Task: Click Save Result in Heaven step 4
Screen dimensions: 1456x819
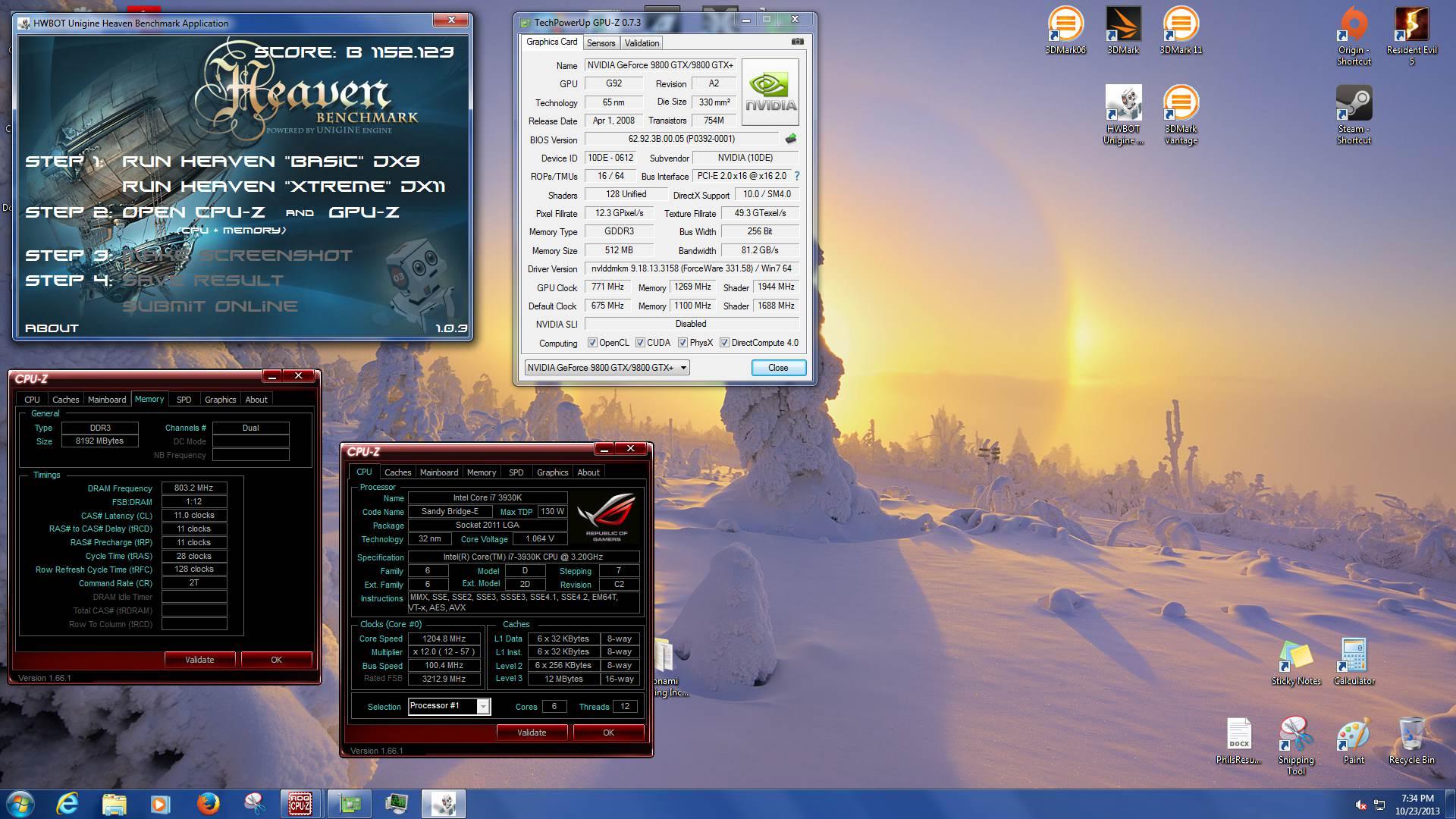Action: 202,281
